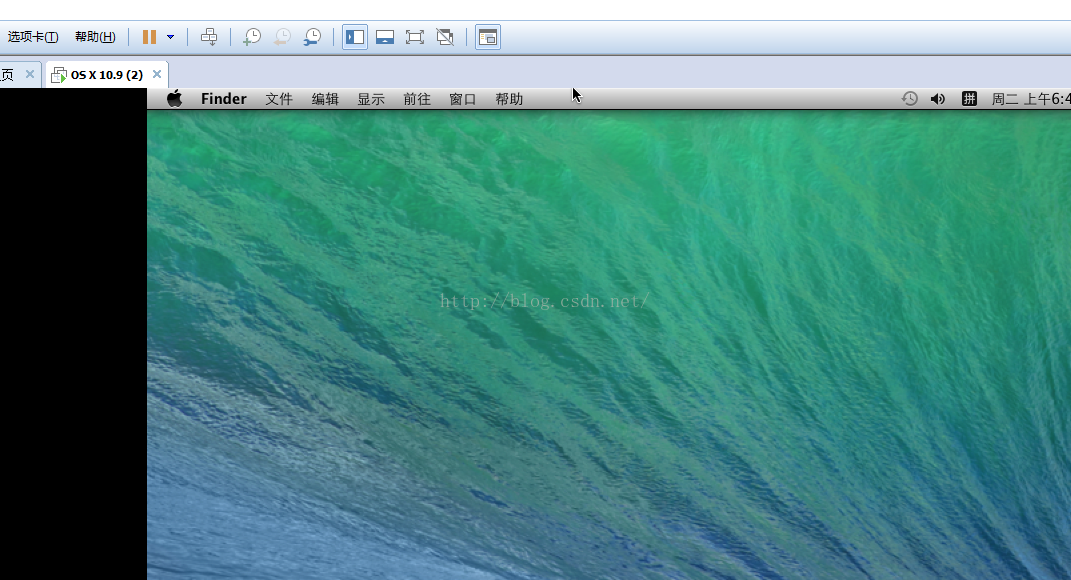This screenshot has width=1071, height=580.
Task: Open the 显示 menu in Finder
Action: tap(371, 99)
